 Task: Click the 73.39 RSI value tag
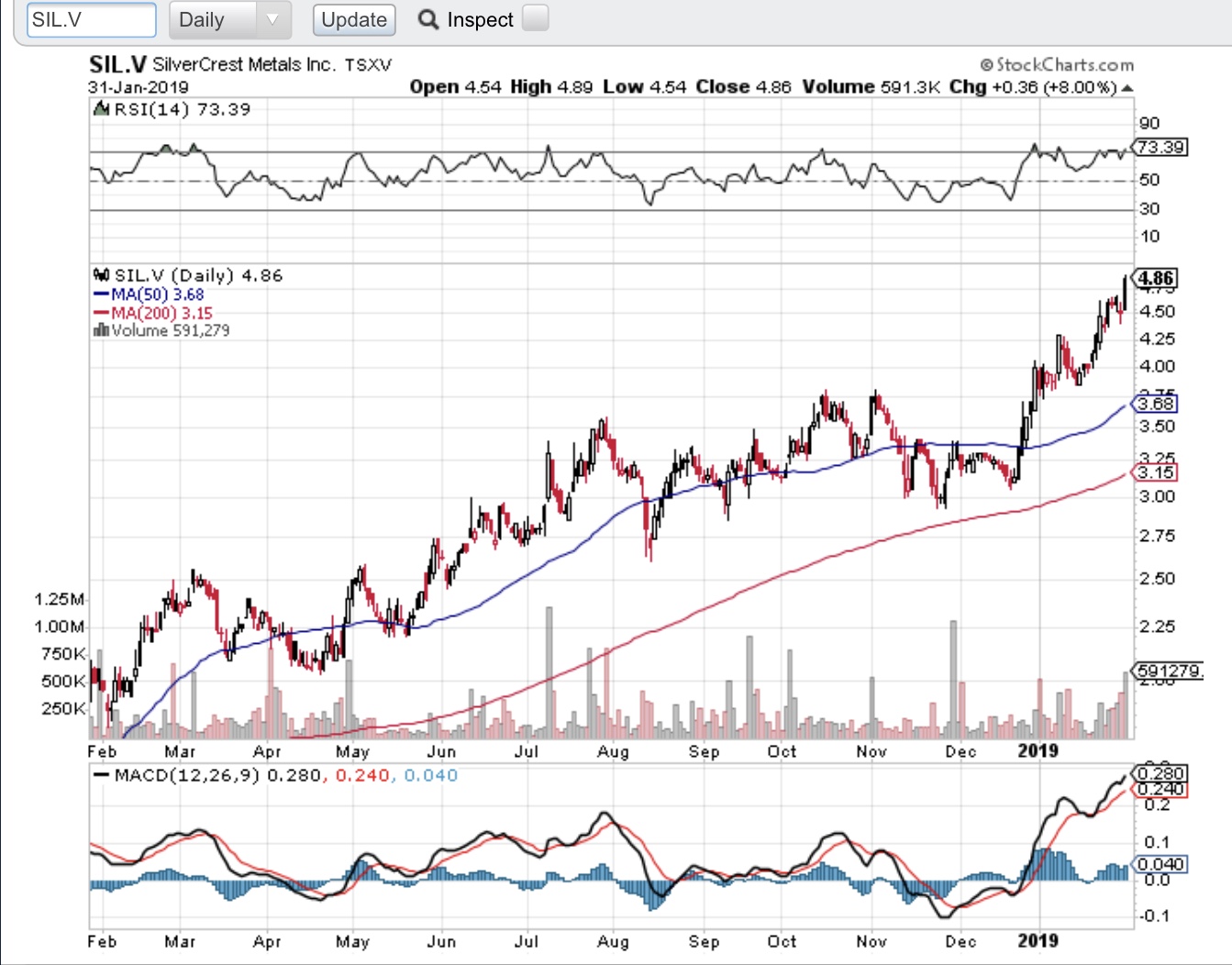1160,147
